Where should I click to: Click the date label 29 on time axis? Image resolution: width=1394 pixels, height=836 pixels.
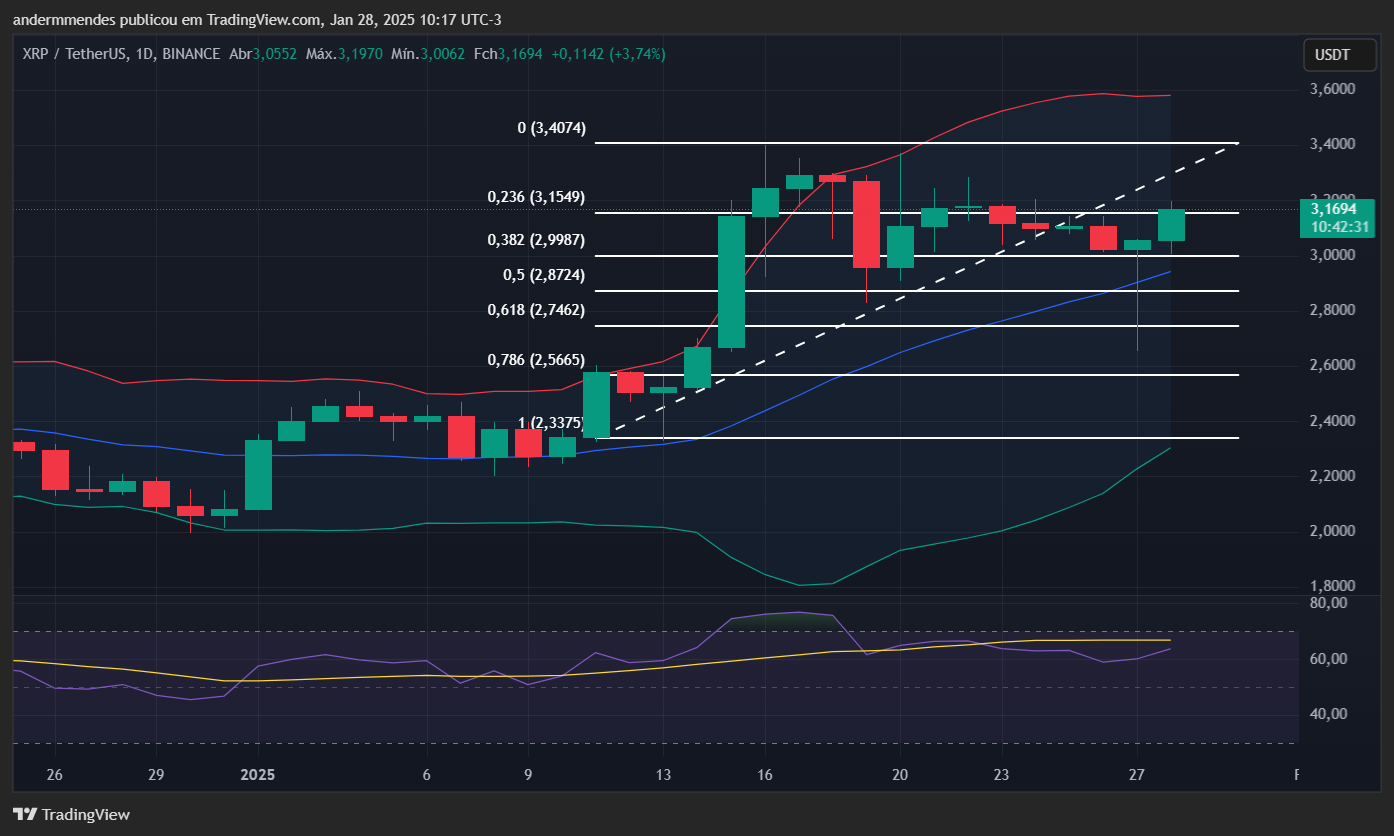point(156,775)
